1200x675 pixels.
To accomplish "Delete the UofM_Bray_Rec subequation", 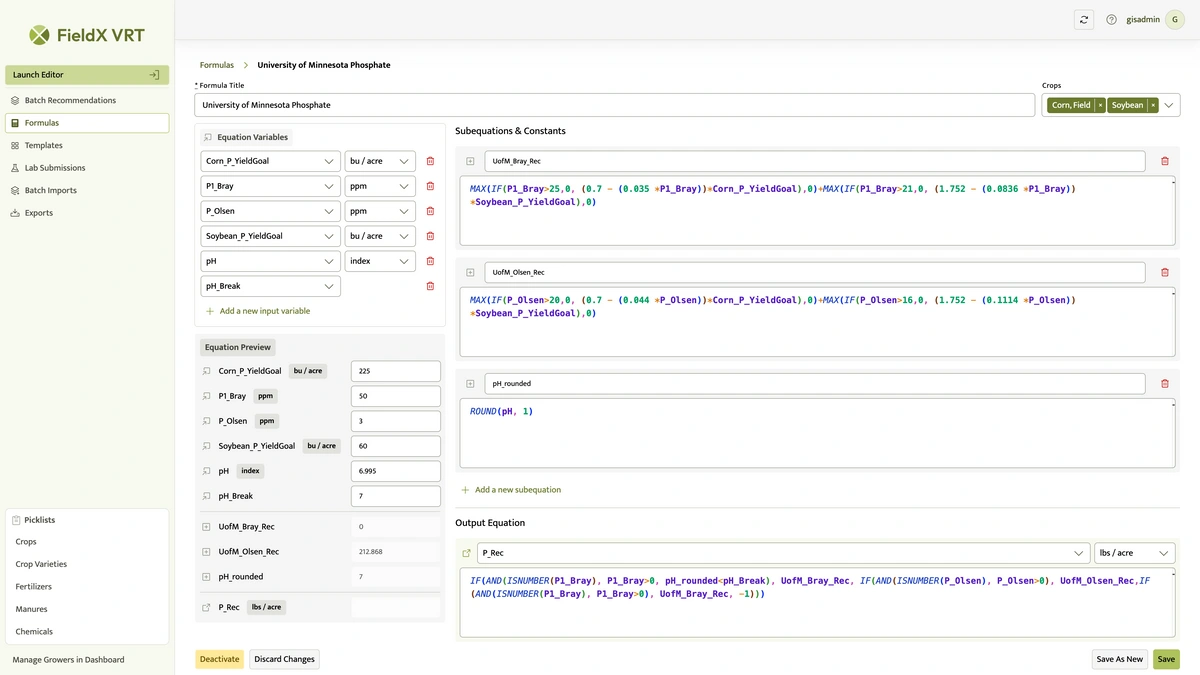I will pos(1165,161).
